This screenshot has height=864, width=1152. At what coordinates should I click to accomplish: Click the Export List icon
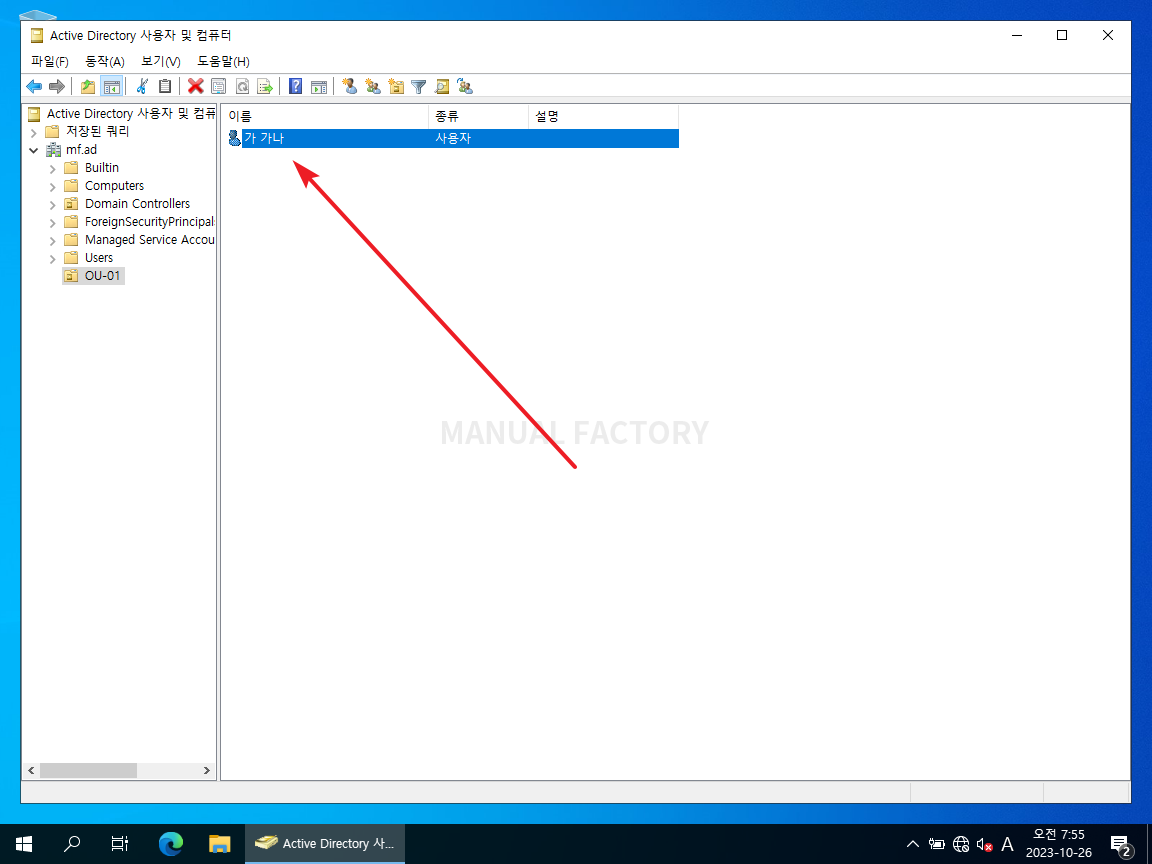point(265,87)
